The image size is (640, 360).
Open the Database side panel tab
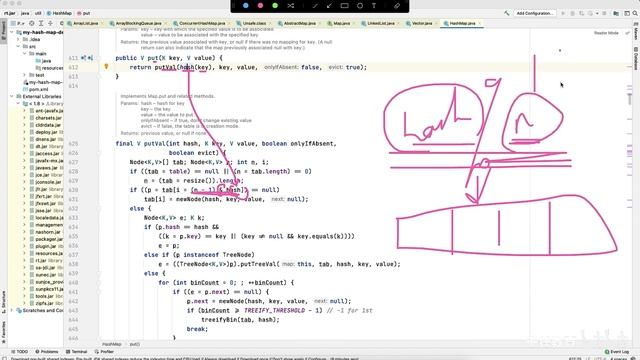point(636,58)
